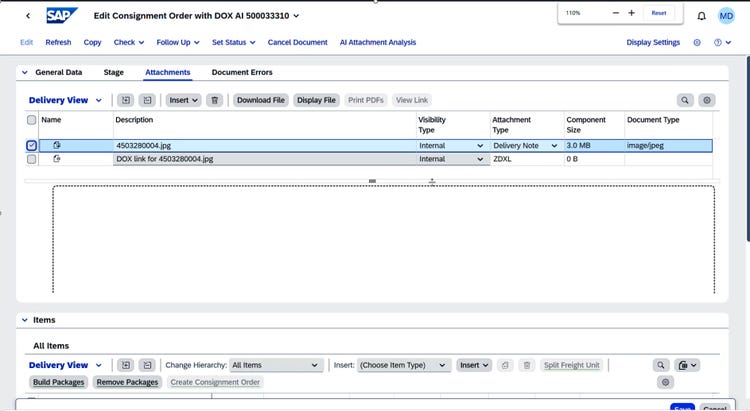The width and height of the screenshot is (750, 411).
Task: Select the Attachments tab
Action: pos(168,72)
